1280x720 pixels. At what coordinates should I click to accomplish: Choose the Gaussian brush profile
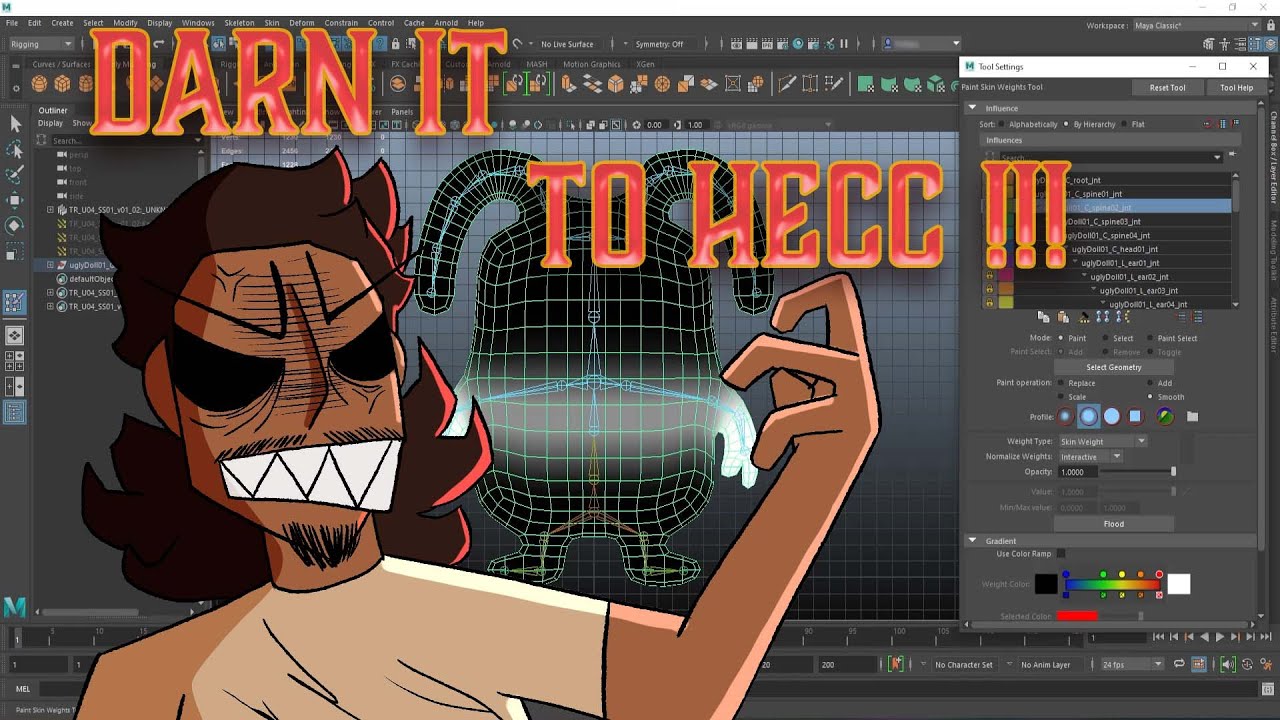pyautogui.click(x=1066, y=416)
